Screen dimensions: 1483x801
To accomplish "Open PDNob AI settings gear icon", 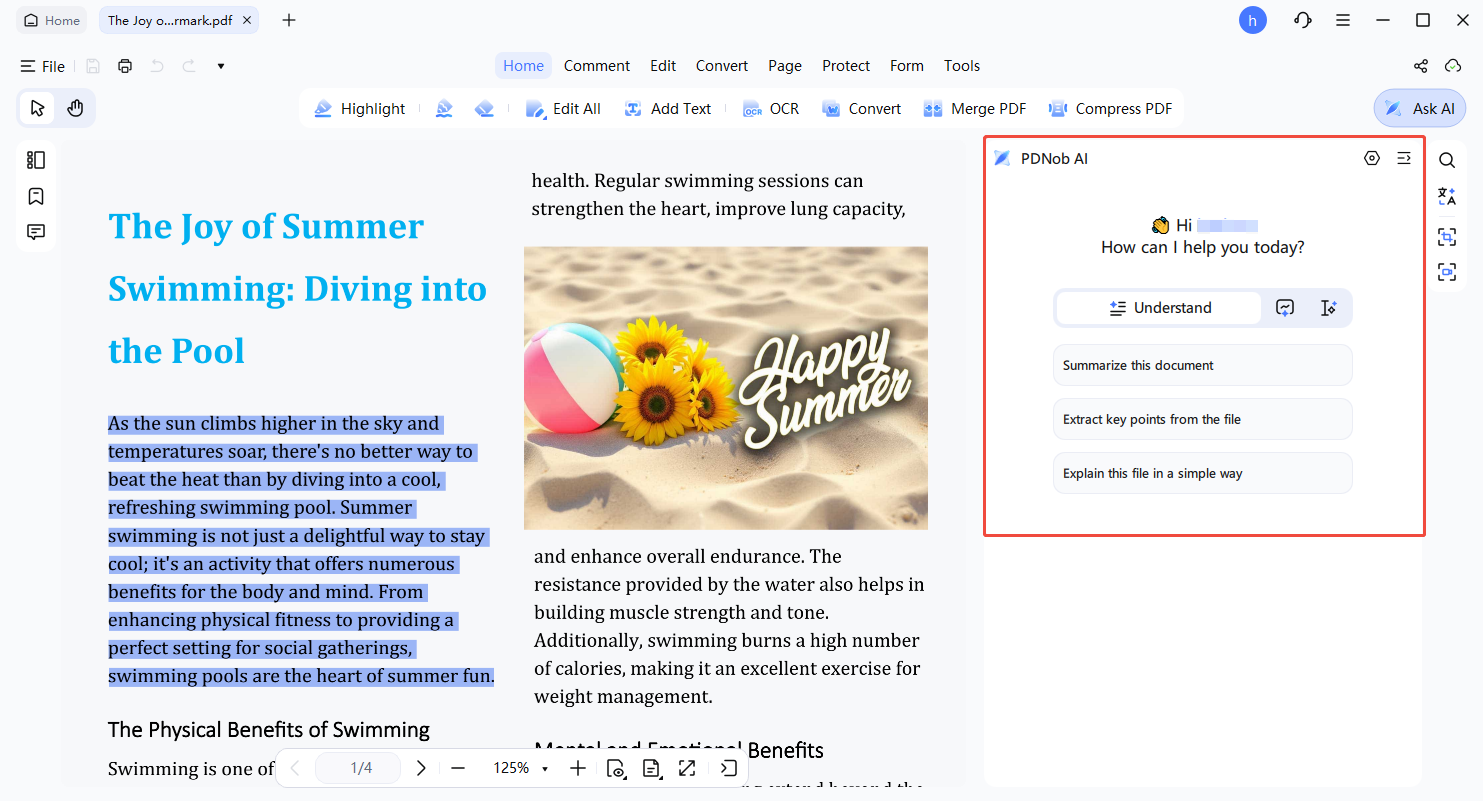I will click(1371, 158).
